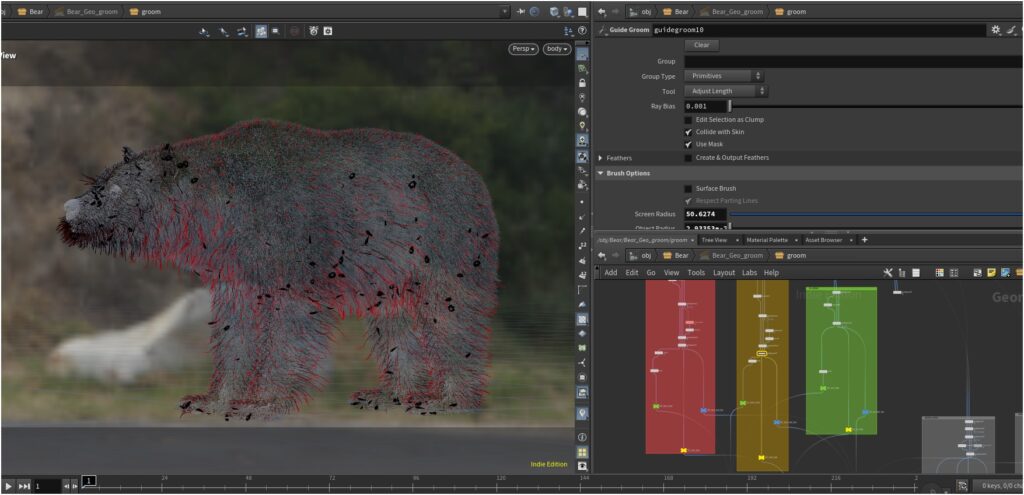The image size is (1024, 495).
Task: Click the Screen Radius value field
Action: [x=705, y=214]
